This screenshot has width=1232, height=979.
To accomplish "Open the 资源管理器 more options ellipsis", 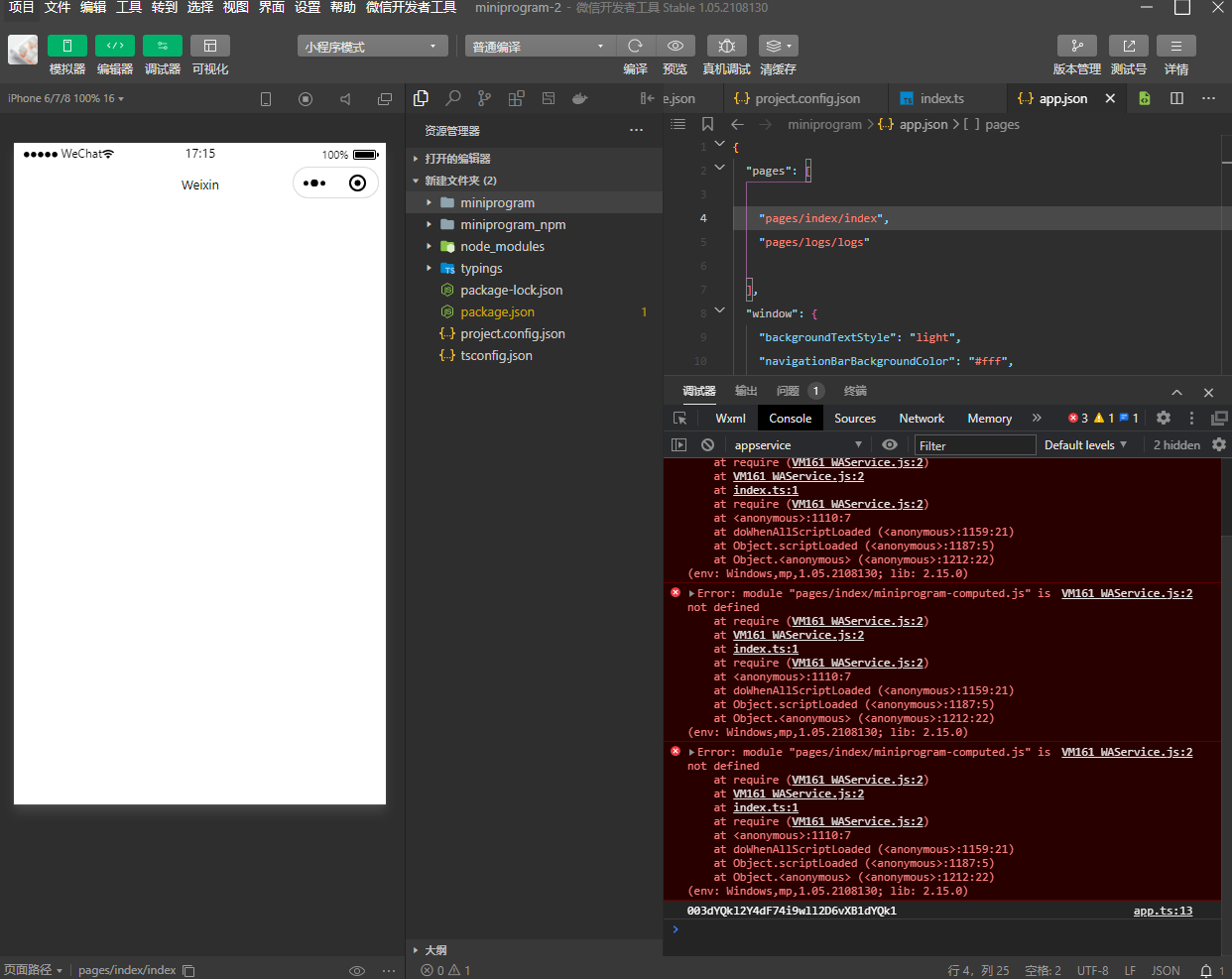I will pos(636,130).
